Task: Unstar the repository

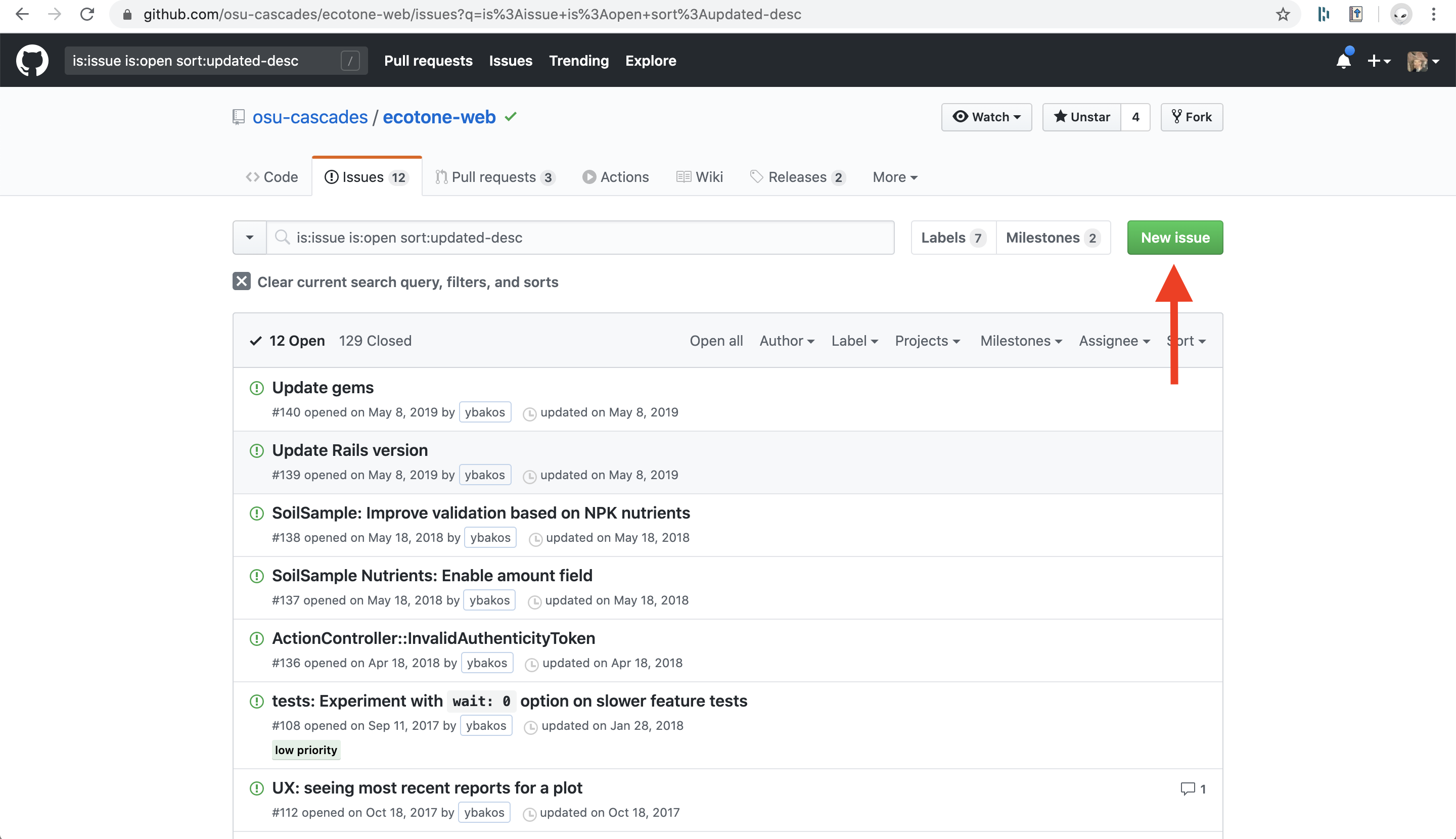Action: click(1082, 117)
